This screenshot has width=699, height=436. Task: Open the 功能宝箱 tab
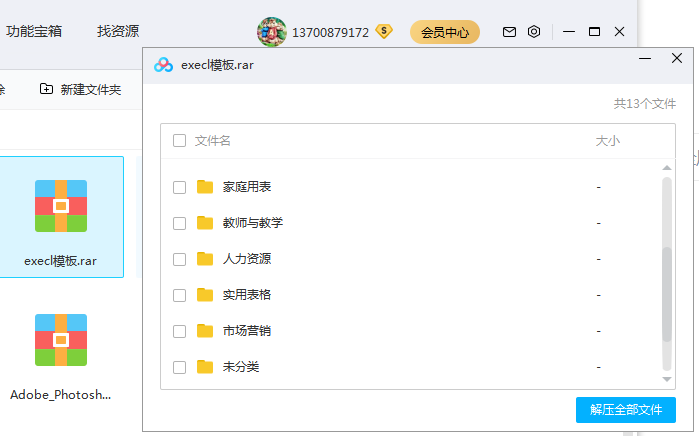[x=34, y=31]
